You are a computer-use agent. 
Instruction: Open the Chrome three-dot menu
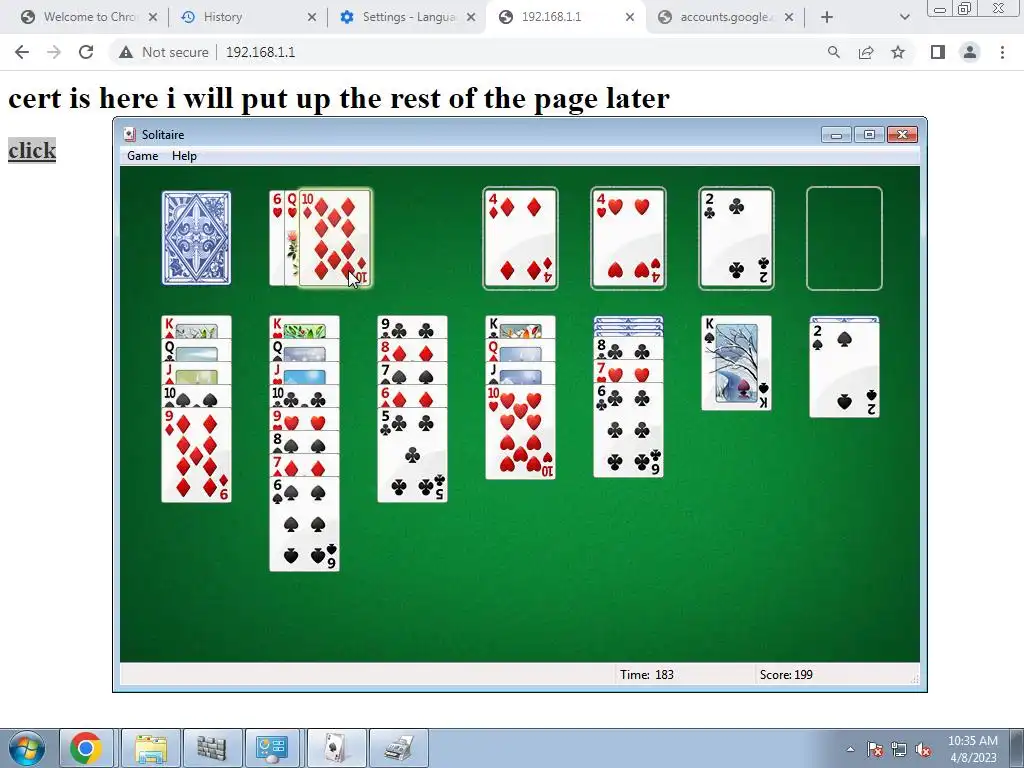coord(1002,52)
